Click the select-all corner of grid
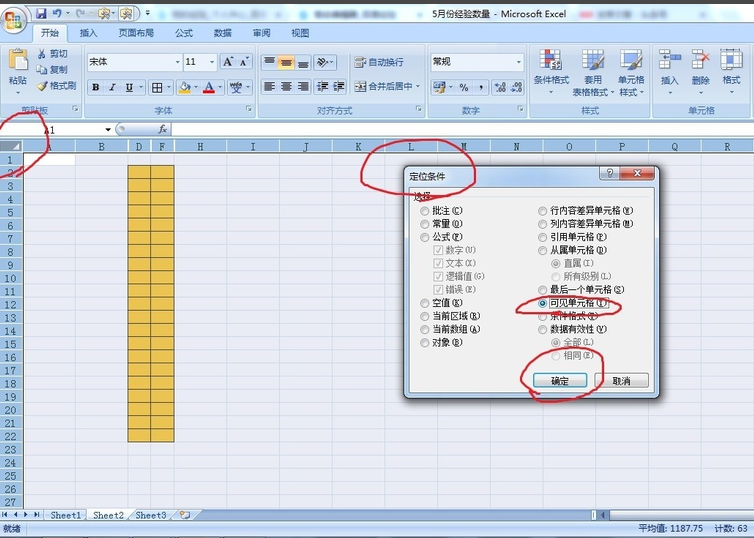 [11, 146]
